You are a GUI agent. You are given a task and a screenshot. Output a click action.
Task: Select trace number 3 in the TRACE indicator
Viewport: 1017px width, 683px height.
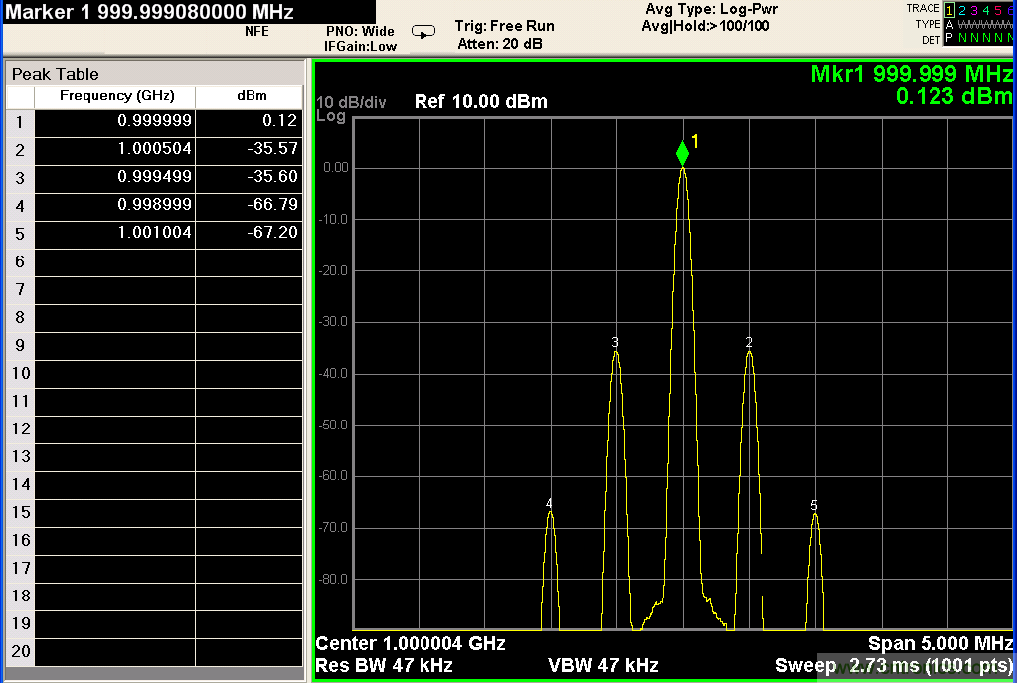974,9
